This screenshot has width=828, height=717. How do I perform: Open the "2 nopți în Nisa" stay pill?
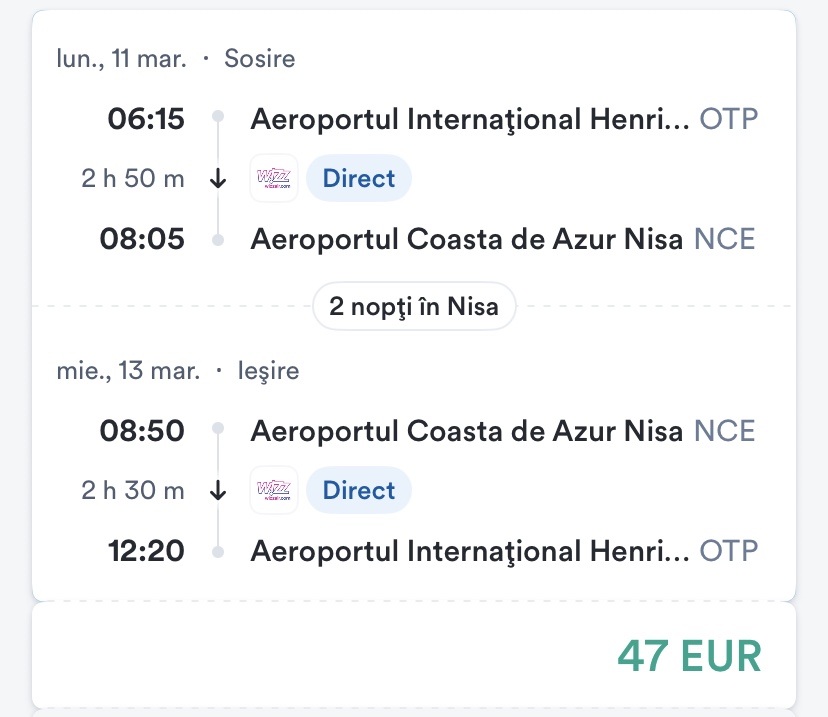(x=414, y=306)
